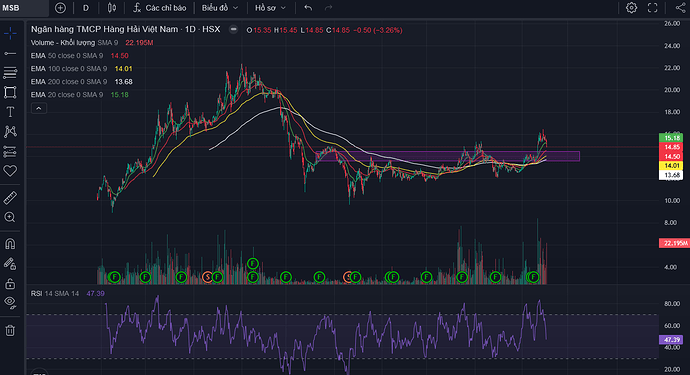This screenshot has width=690, height=375.
Task: Click the white 13.68 price axis label
Action: 671,175
